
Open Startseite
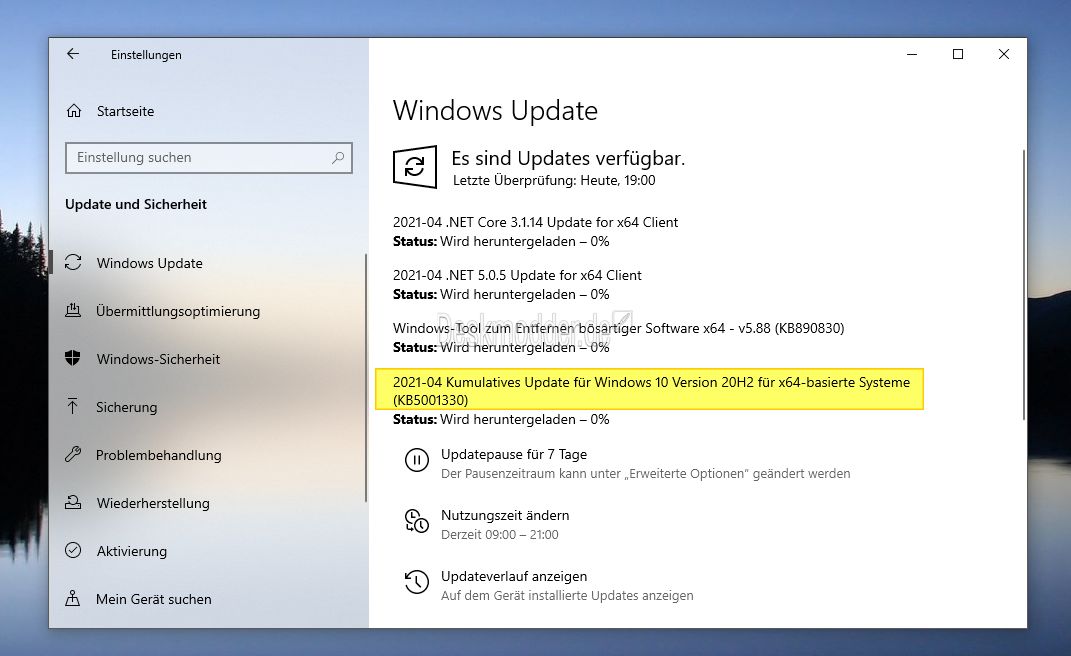click(125, 111)
